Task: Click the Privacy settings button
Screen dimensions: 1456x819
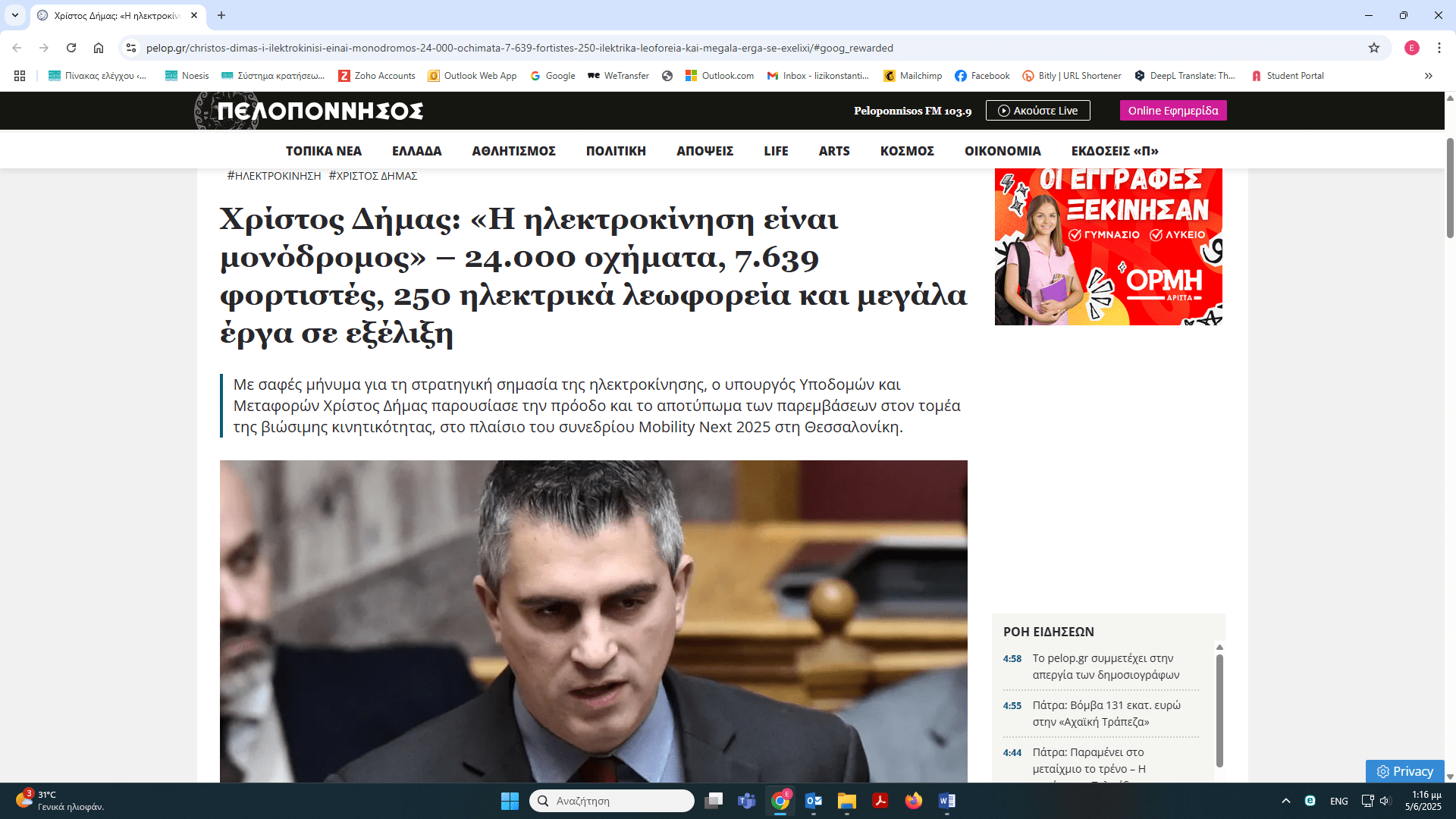Action: [1404, 771]
